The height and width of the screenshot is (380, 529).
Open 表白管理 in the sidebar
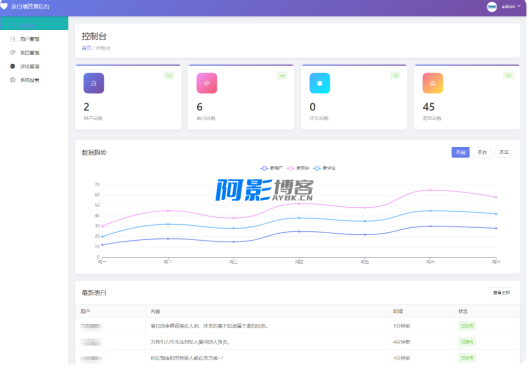(29, 53)
